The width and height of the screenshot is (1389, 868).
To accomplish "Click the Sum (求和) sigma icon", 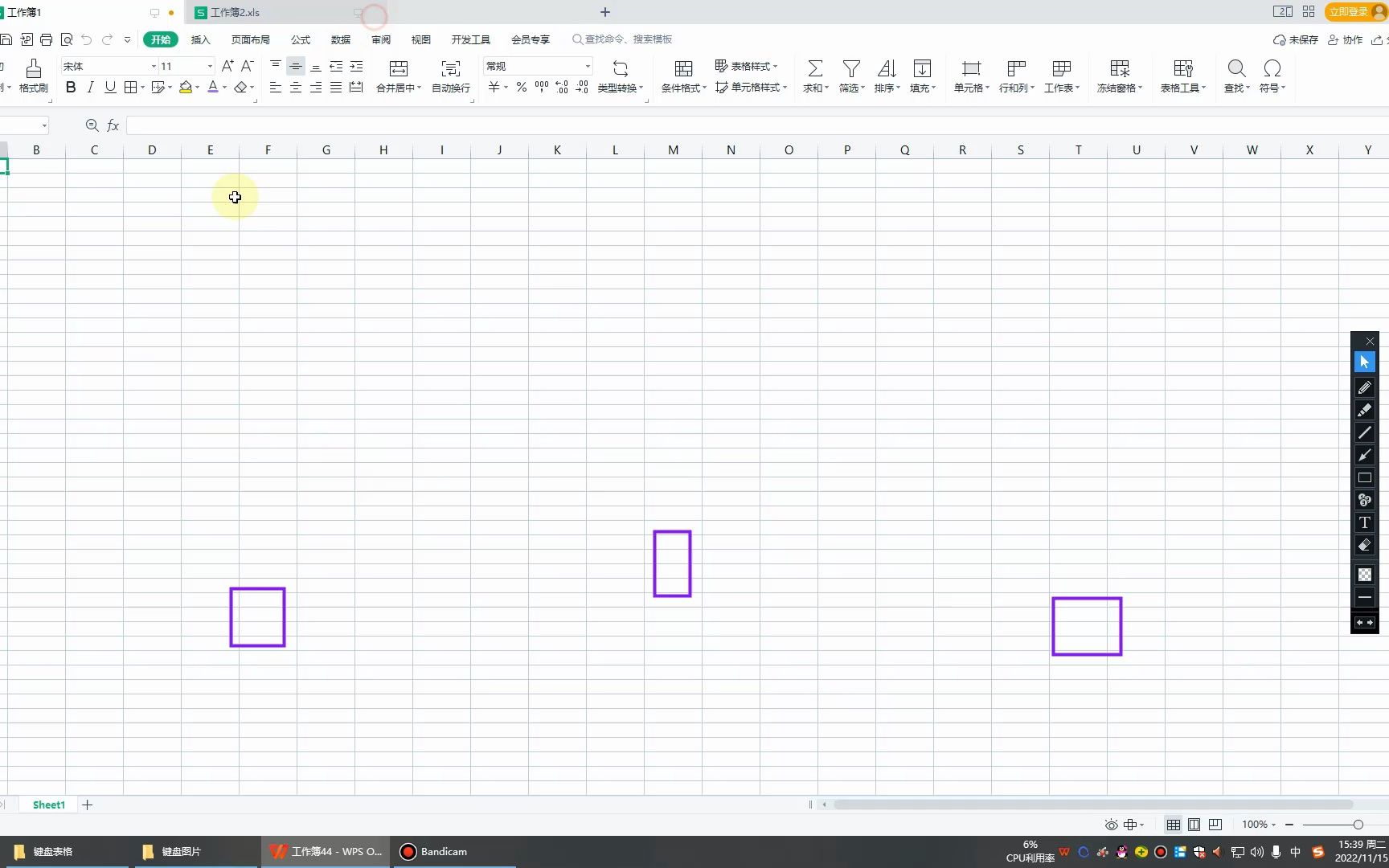I will coord(815,69).
